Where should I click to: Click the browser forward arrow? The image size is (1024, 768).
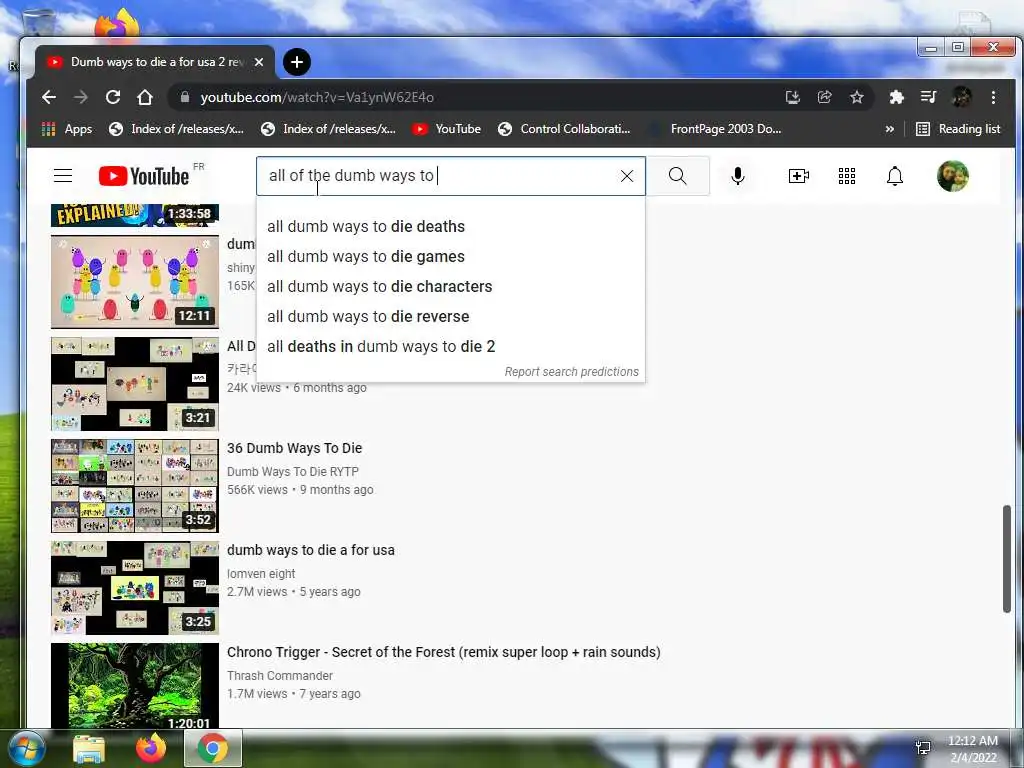[81, 97]
